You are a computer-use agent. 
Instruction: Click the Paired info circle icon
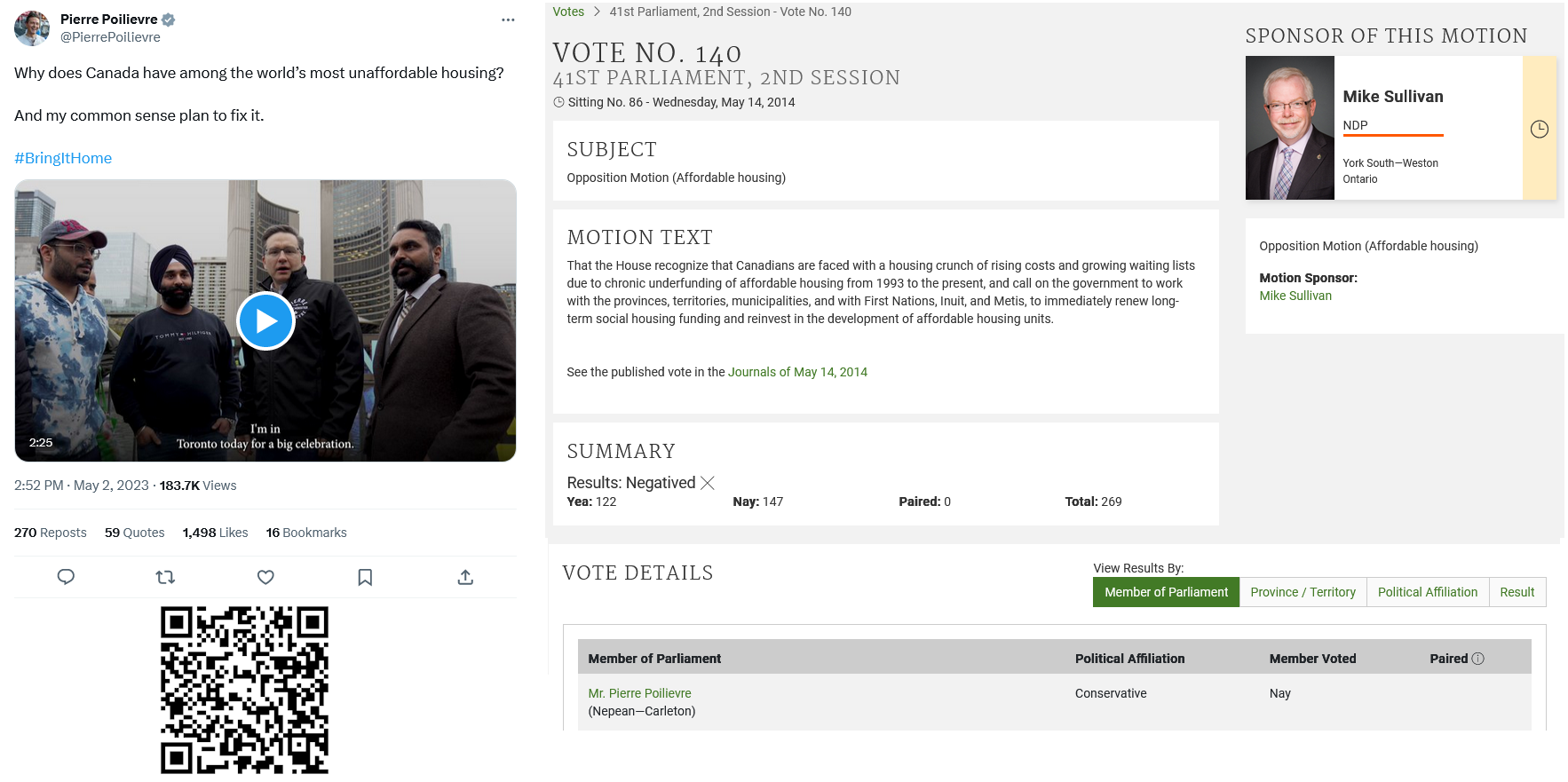(x=1478, y=659)
